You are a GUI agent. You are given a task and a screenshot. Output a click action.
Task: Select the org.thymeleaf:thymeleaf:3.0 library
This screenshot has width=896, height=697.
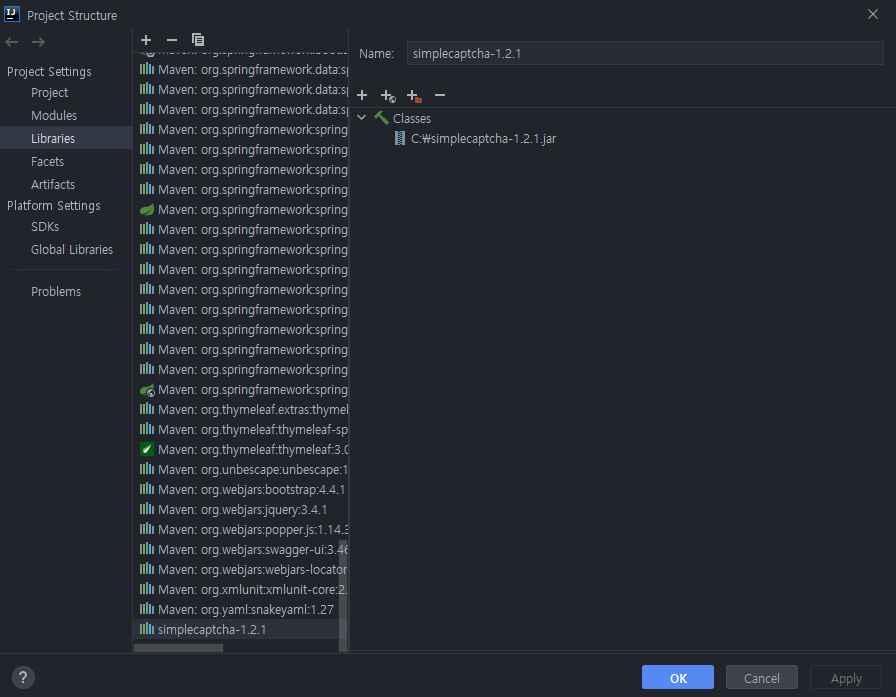click(x=240, y=449)
